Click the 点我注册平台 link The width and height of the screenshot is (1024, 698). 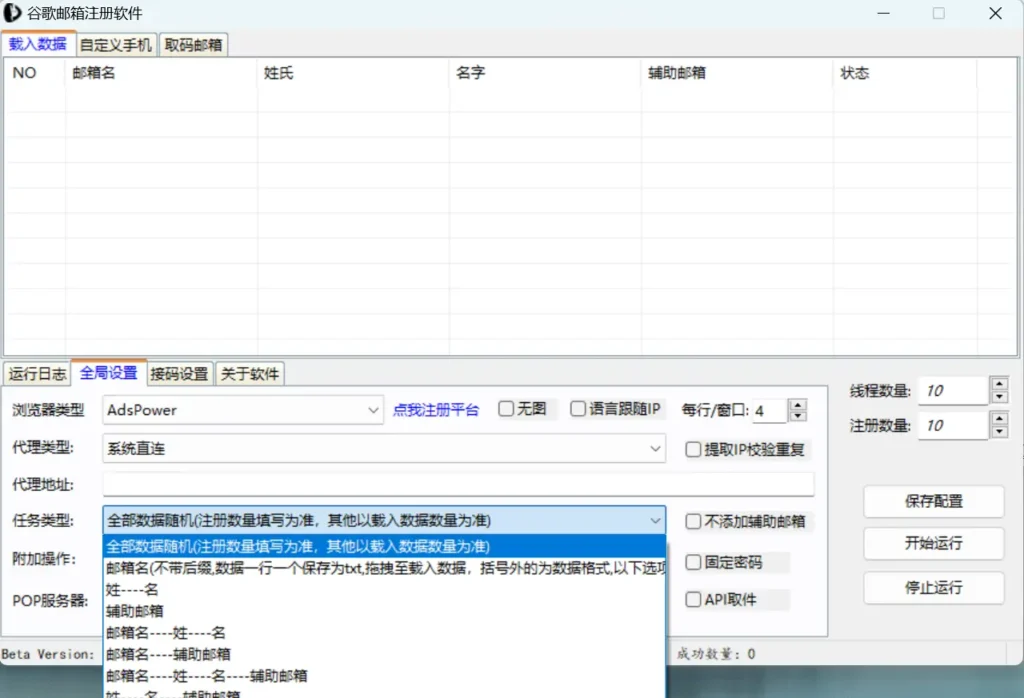click(x=436, y=410)
